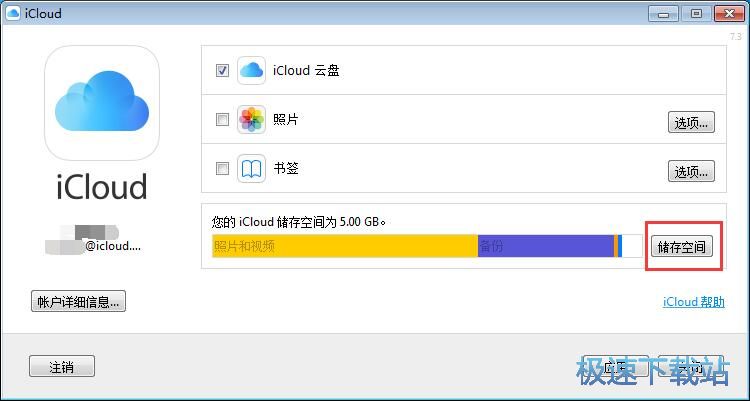Click the iCloud account email text
750x401 pixels.
pos(112,245)
